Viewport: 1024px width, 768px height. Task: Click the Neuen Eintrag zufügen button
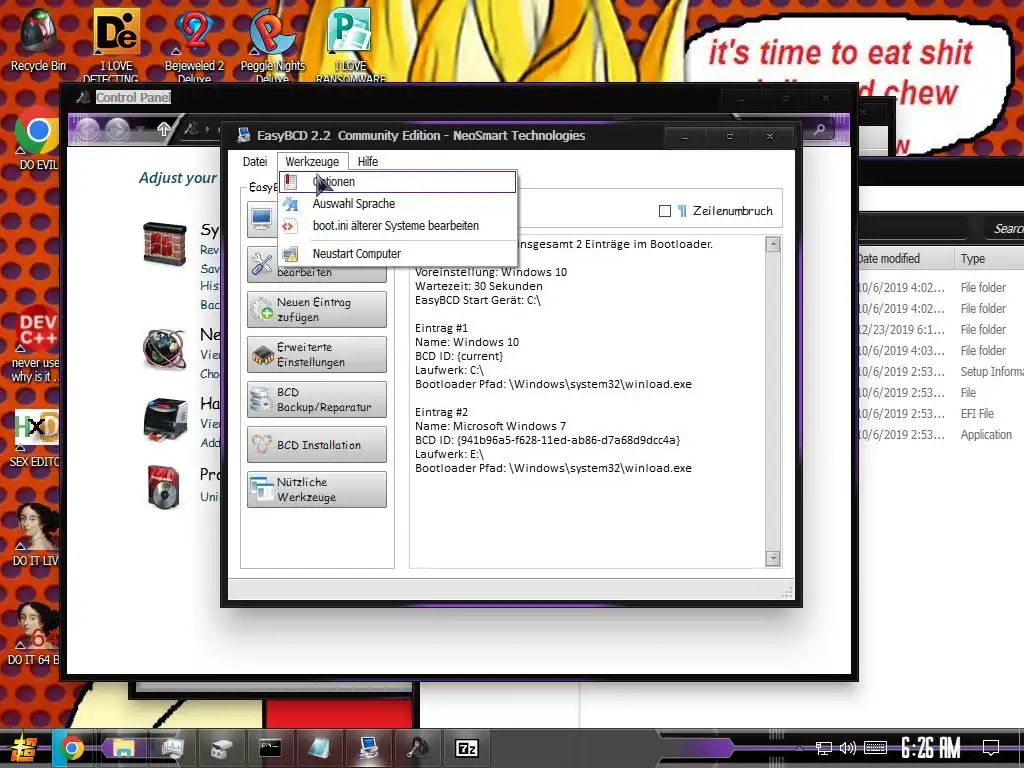[317, 310]
